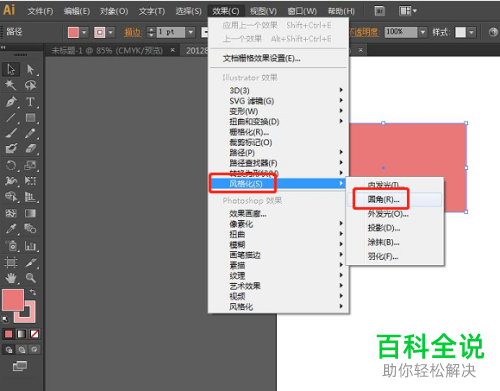Screen dimensions: 500x391
Task: Select the Gradient tool
Action: [31, 213]
